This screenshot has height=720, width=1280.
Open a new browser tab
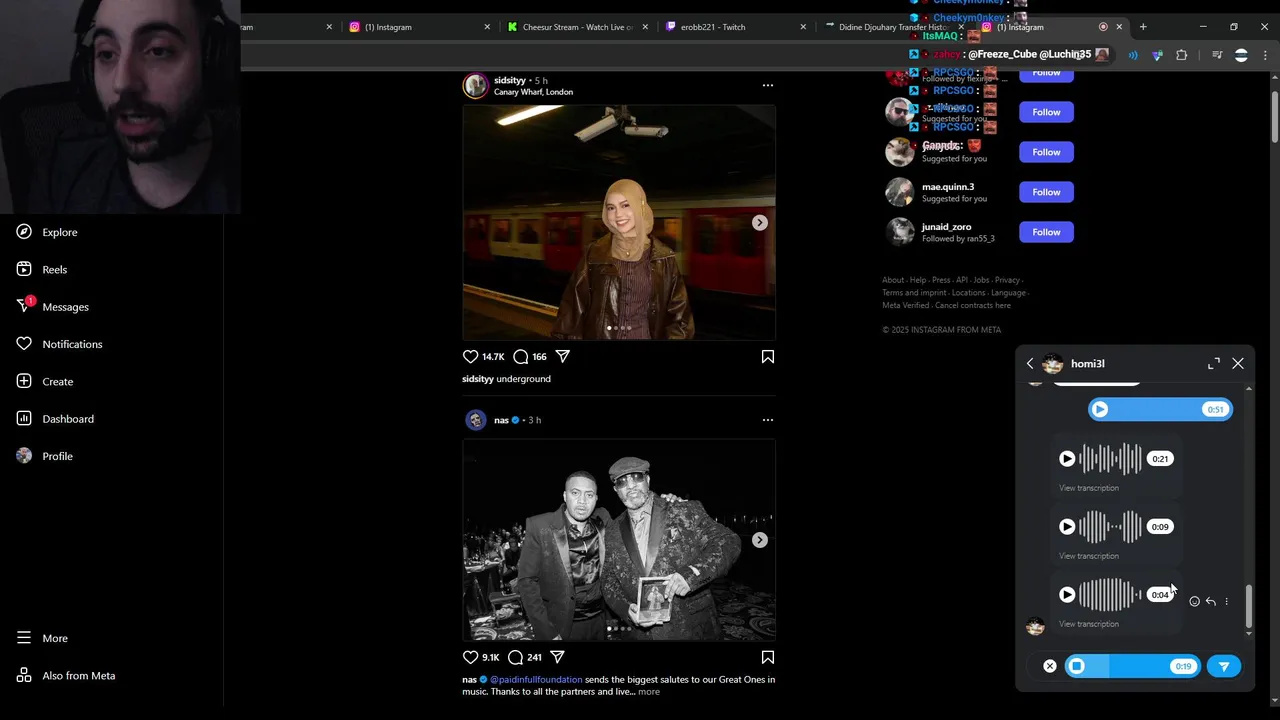(1143, 27)
